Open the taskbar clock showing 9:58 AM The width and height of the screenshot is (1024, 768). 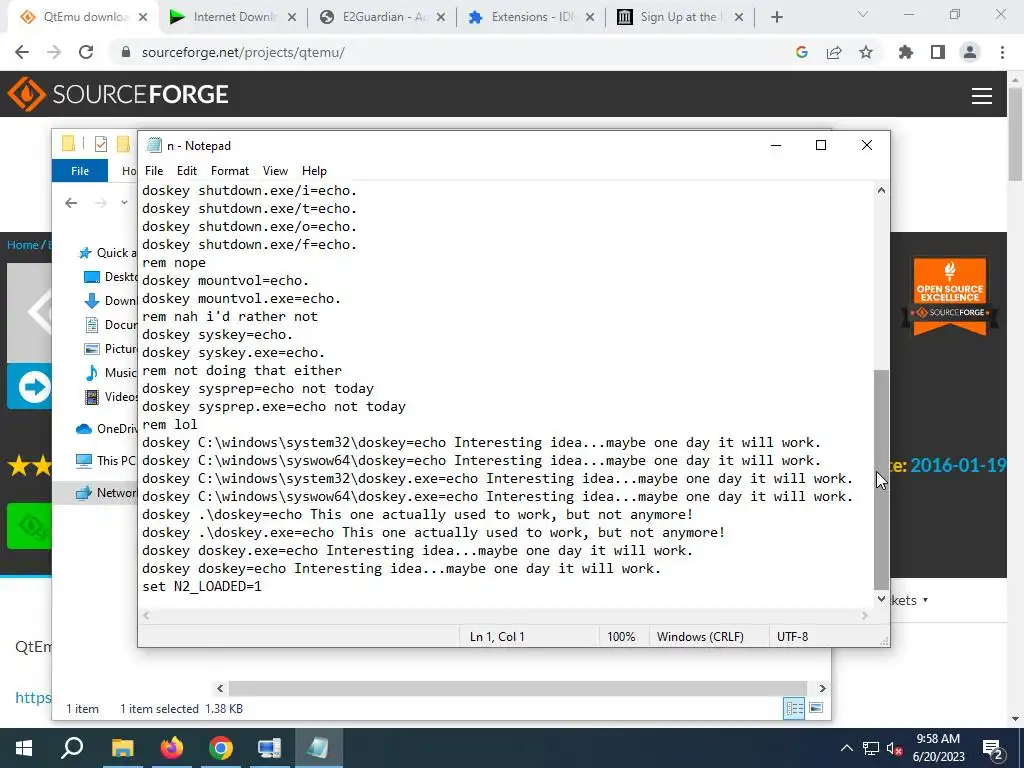tap(938, 748)
